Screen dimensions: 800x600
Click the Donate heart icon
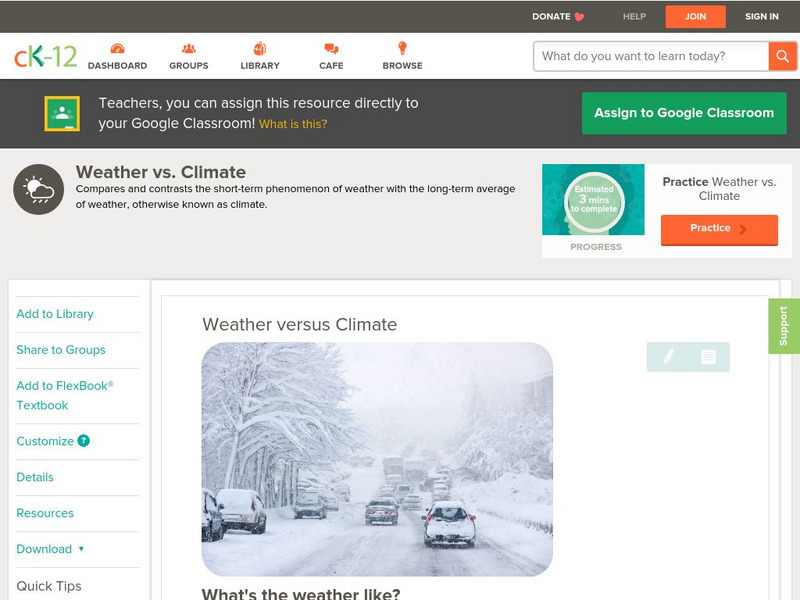point(579,17)
